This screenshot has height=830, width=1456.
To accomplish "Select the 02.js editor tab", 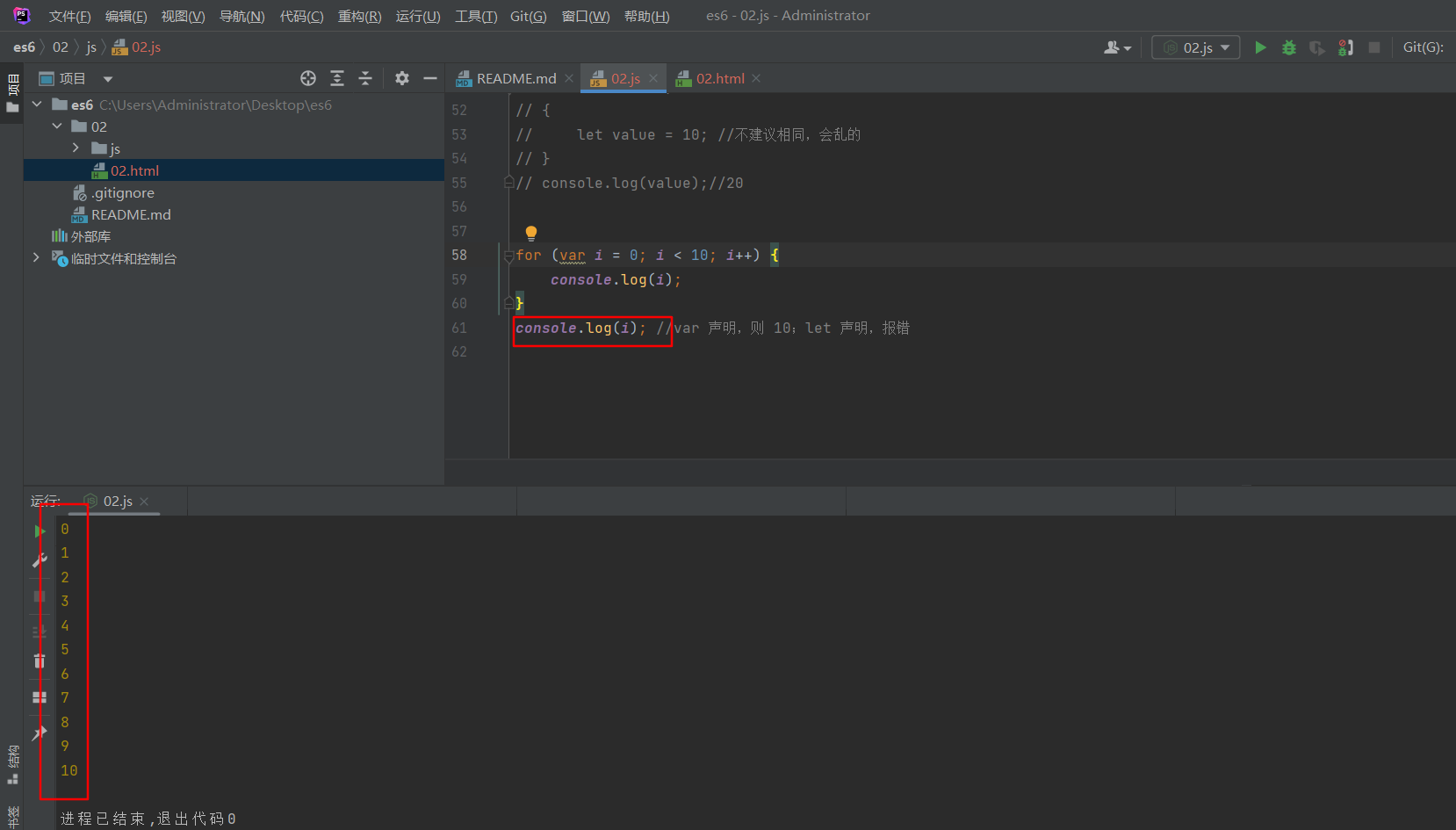I will point(625,79).
